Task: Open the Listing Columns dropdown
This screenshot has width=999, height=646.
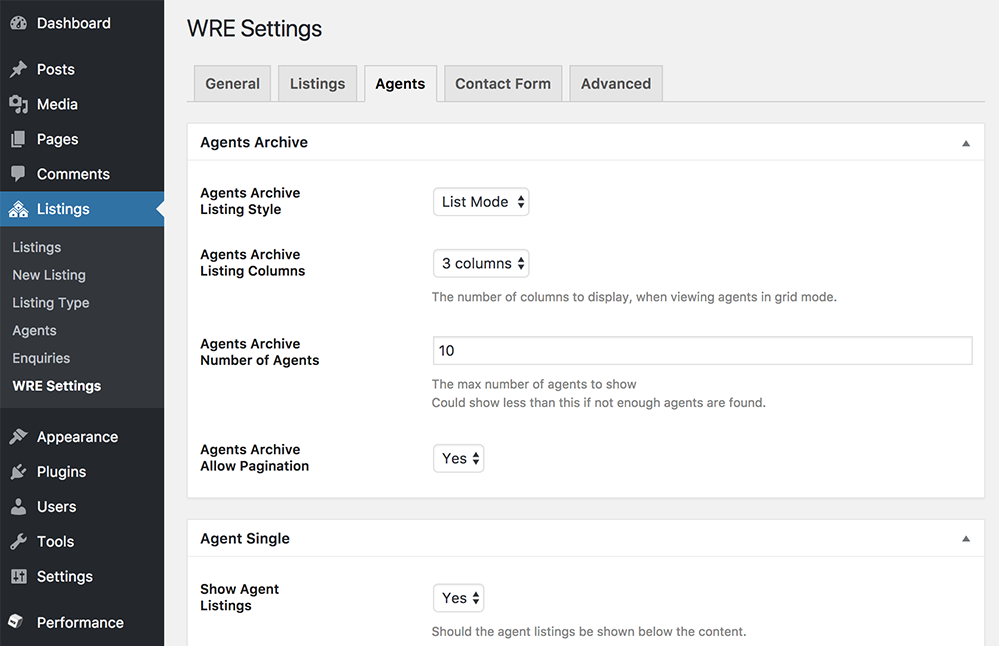Action: pos(481,264)
